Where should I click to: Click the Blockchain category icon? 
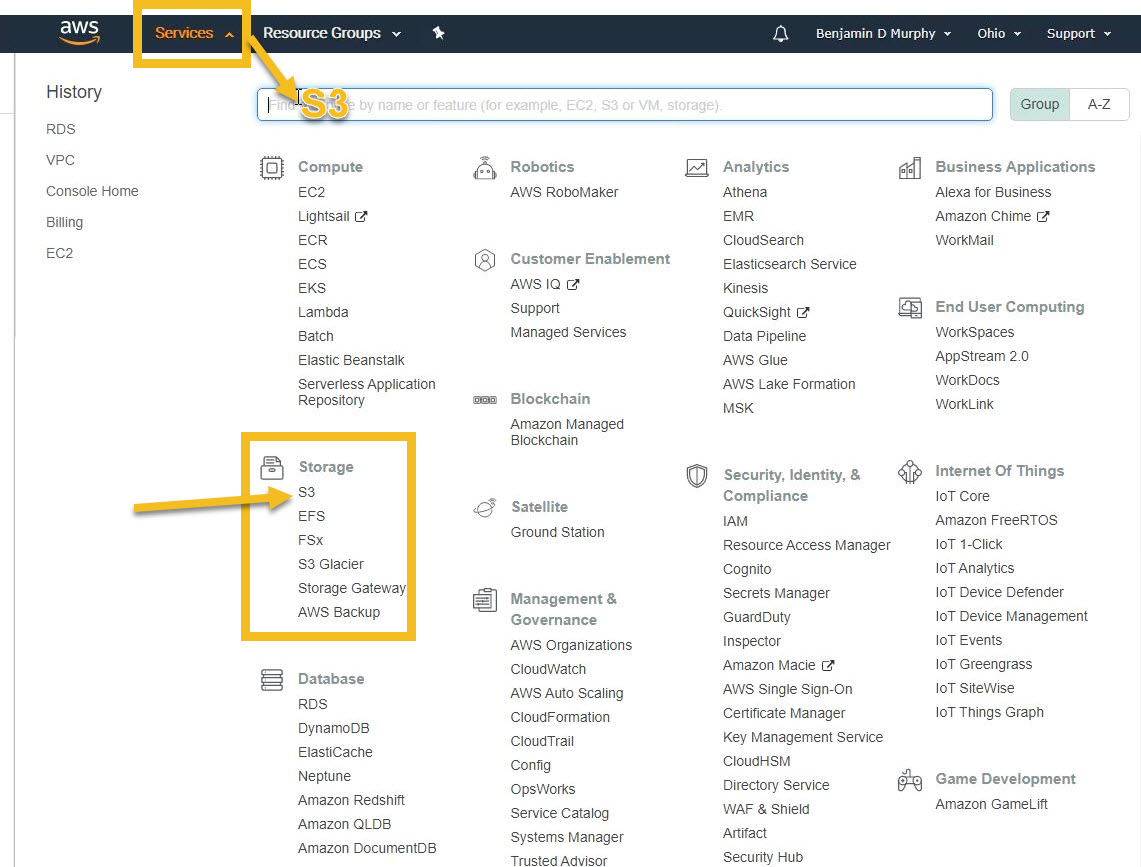[485, 400]
